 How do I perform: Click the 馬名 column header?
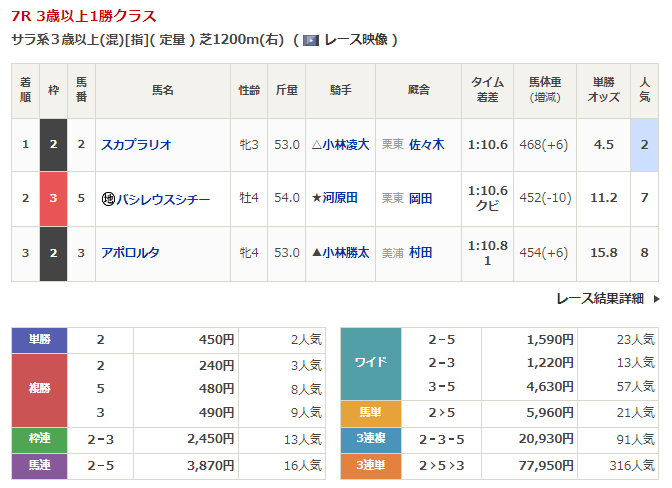163,90
